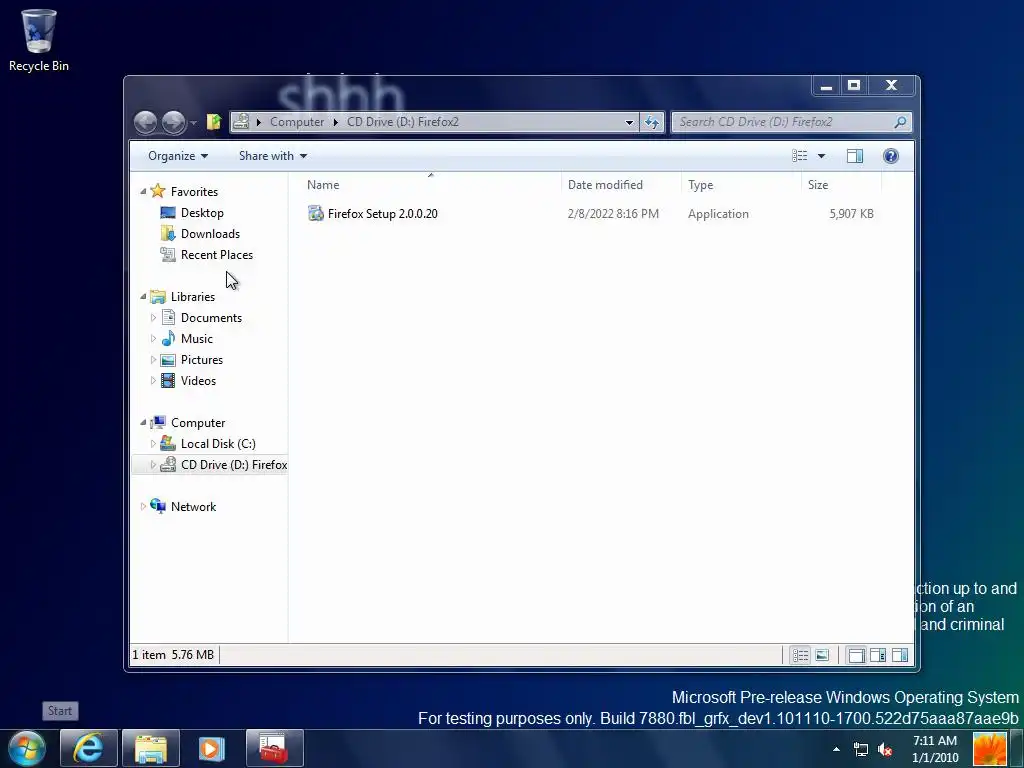The image size is (1024, 768).
Task: Refresh the folder view
Action: [652, 122]
